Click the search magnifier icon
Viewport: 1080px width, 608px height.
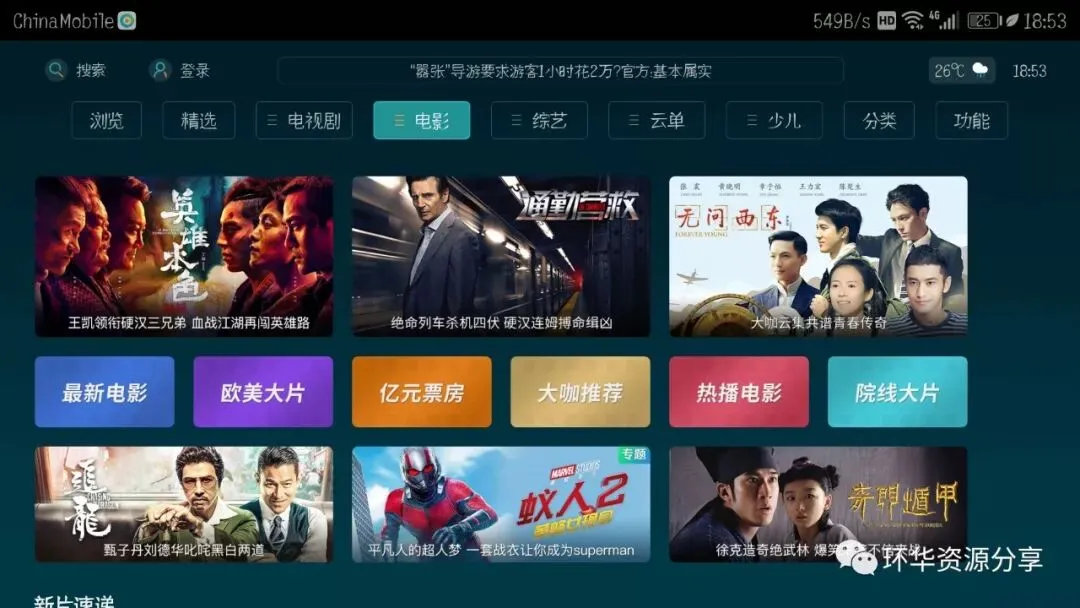tap(56, 70)
